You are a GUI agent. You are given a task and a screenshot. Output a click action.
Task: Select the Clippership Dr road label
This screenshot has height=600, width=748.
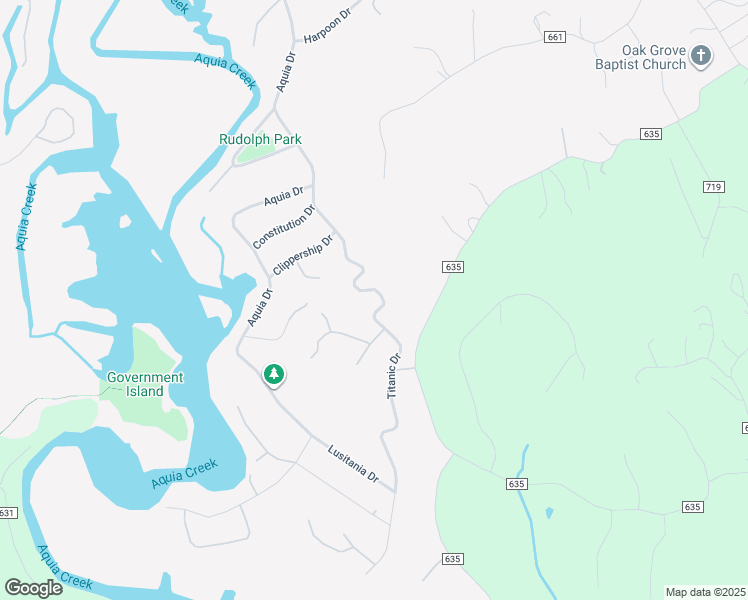pos(303,255)
